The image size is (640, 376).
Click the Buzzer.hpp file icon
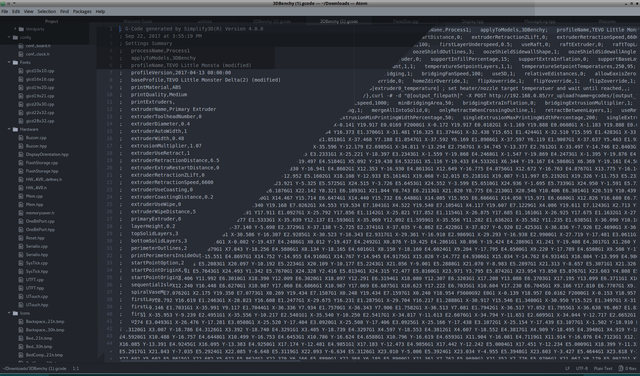coord(21,146)
